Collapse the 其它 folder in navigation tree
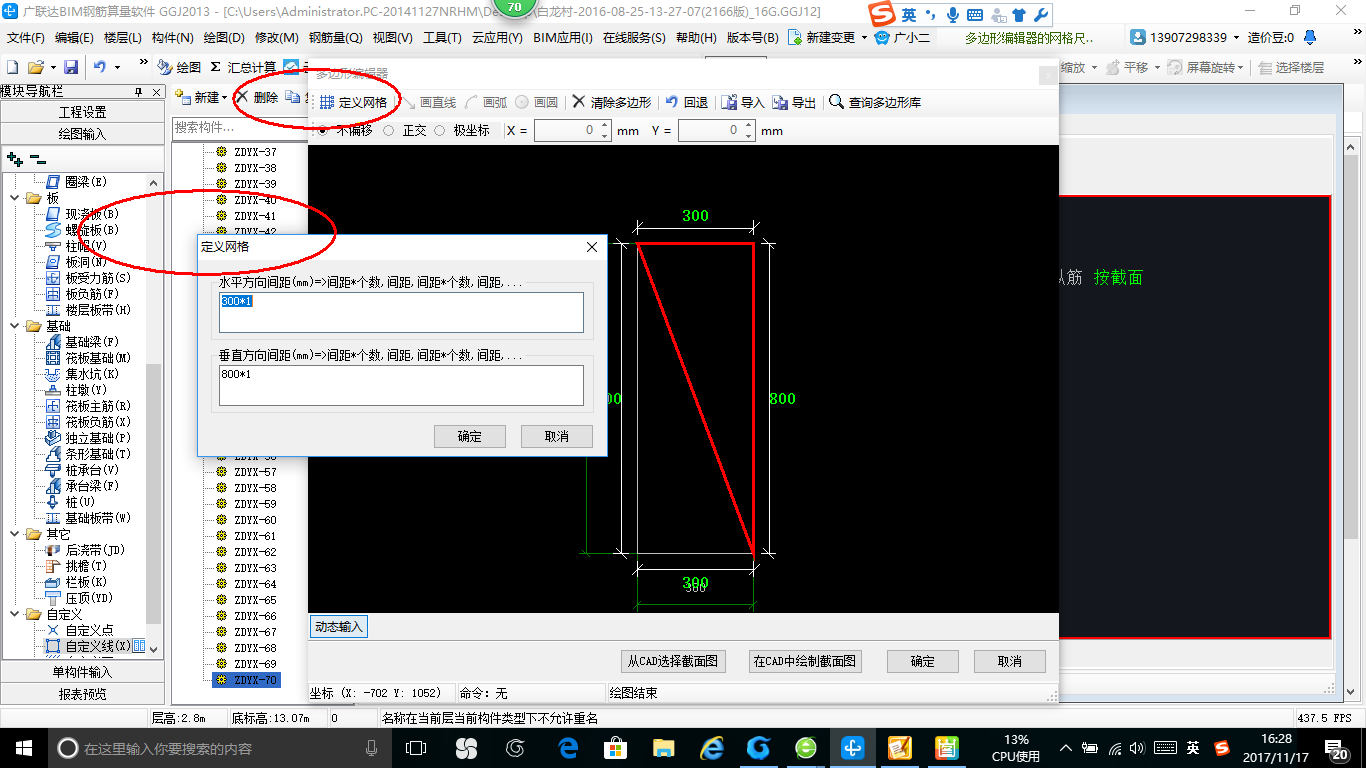This screenshot has height=768, width=1366. coord(15,534)
